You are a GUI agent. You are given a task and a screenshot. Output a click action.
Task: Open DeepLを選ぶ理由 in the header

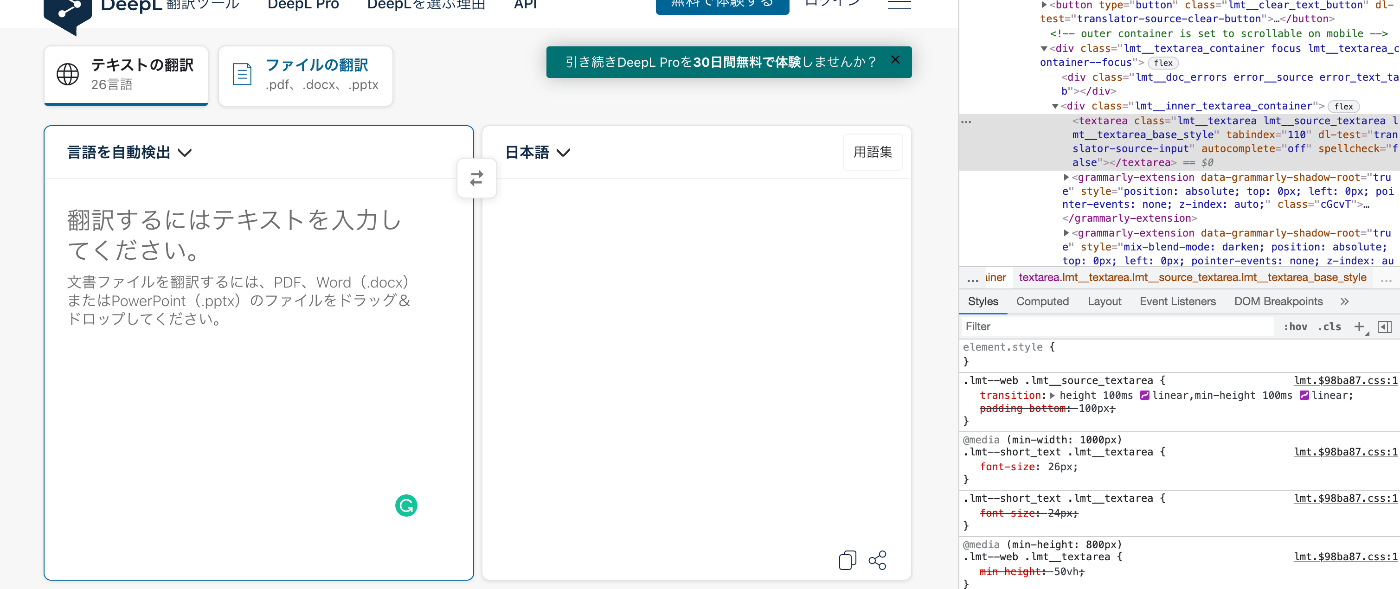pos(426,4)
